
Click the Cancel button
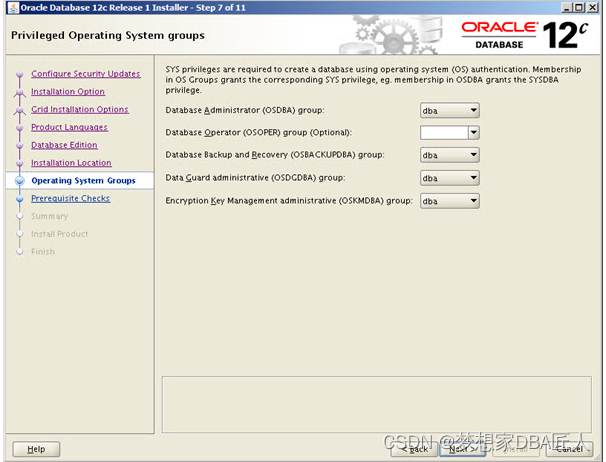pyautogui.click(x=569, y=449)
